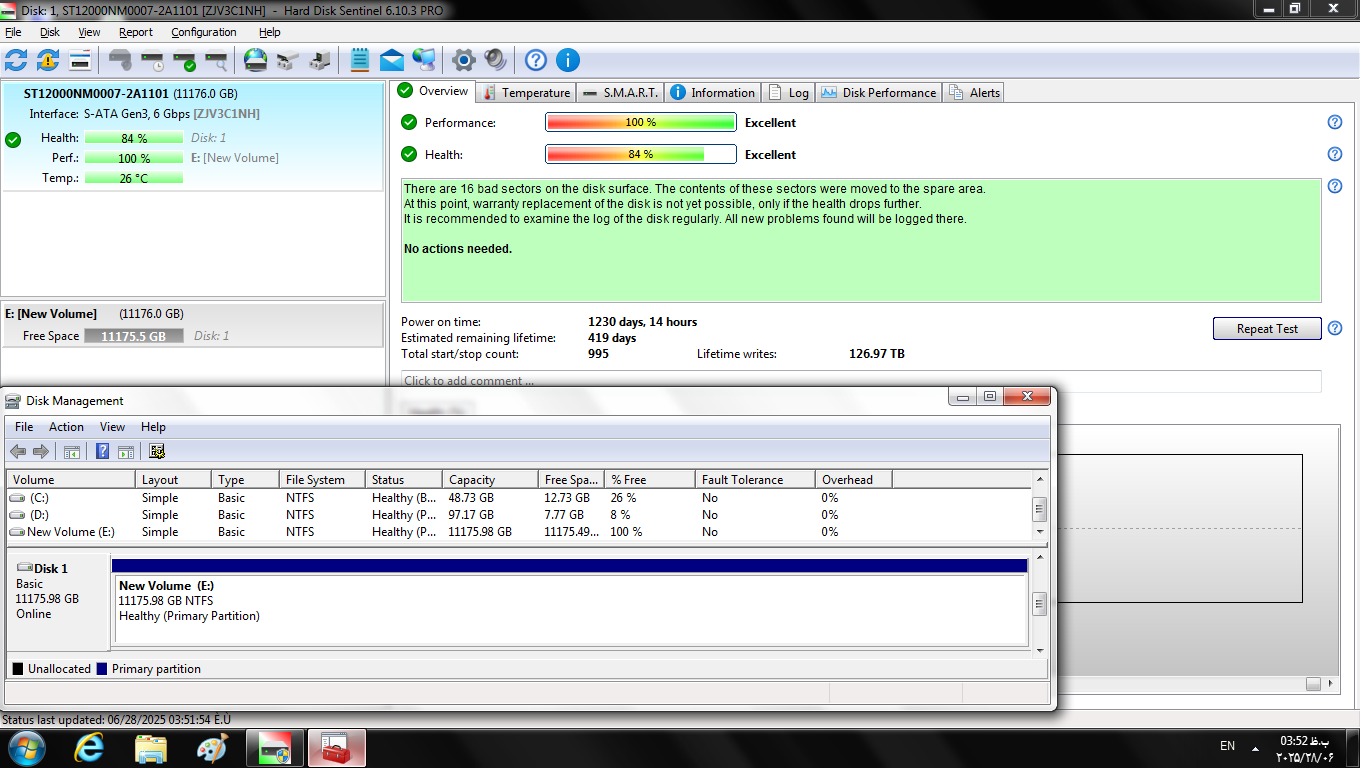Open settings via the gear toolbar icon
The height and width of the screenshot is (769, 1364).
463,60
